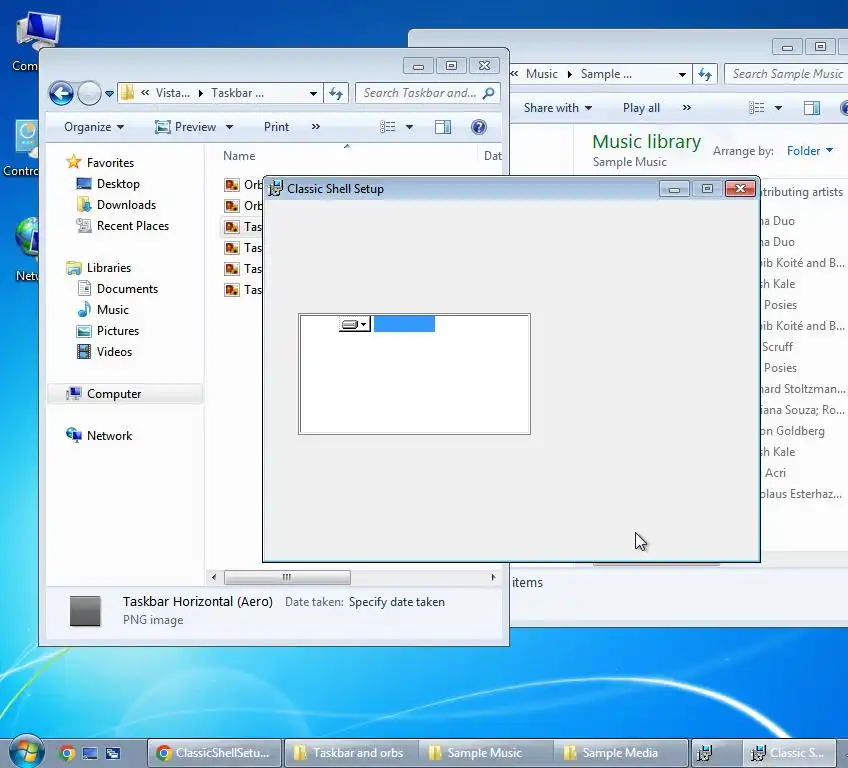848x768 pixels.
Task: Expand address bar history in Taskbar window
Action: [313, 93]
